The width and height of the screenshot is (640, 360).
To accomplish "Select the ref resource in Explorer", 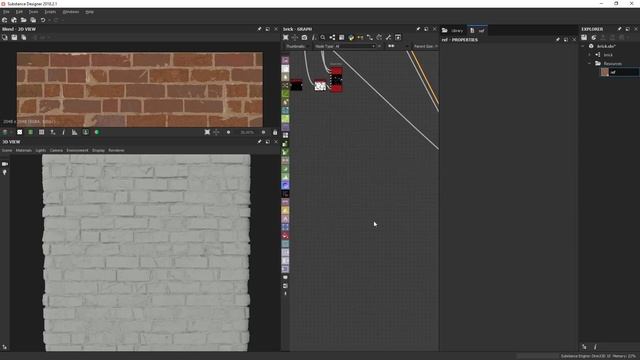I will (x=619, y=72).
